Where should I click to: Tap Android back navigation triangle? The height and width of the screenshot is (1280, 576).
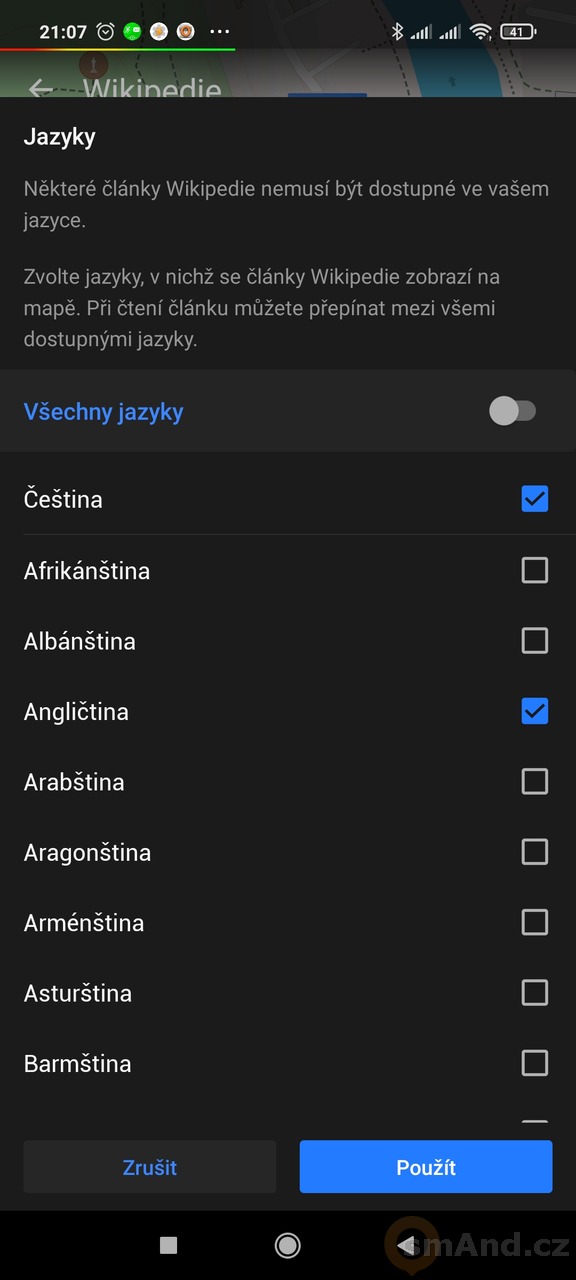click(x=406, y=1244)
